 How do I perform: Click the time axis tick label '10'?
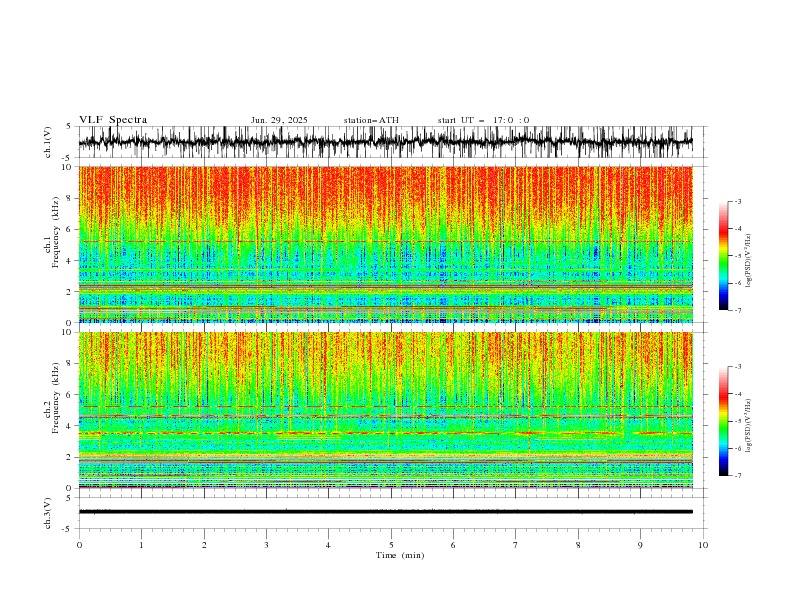click(x=703, y=545)
